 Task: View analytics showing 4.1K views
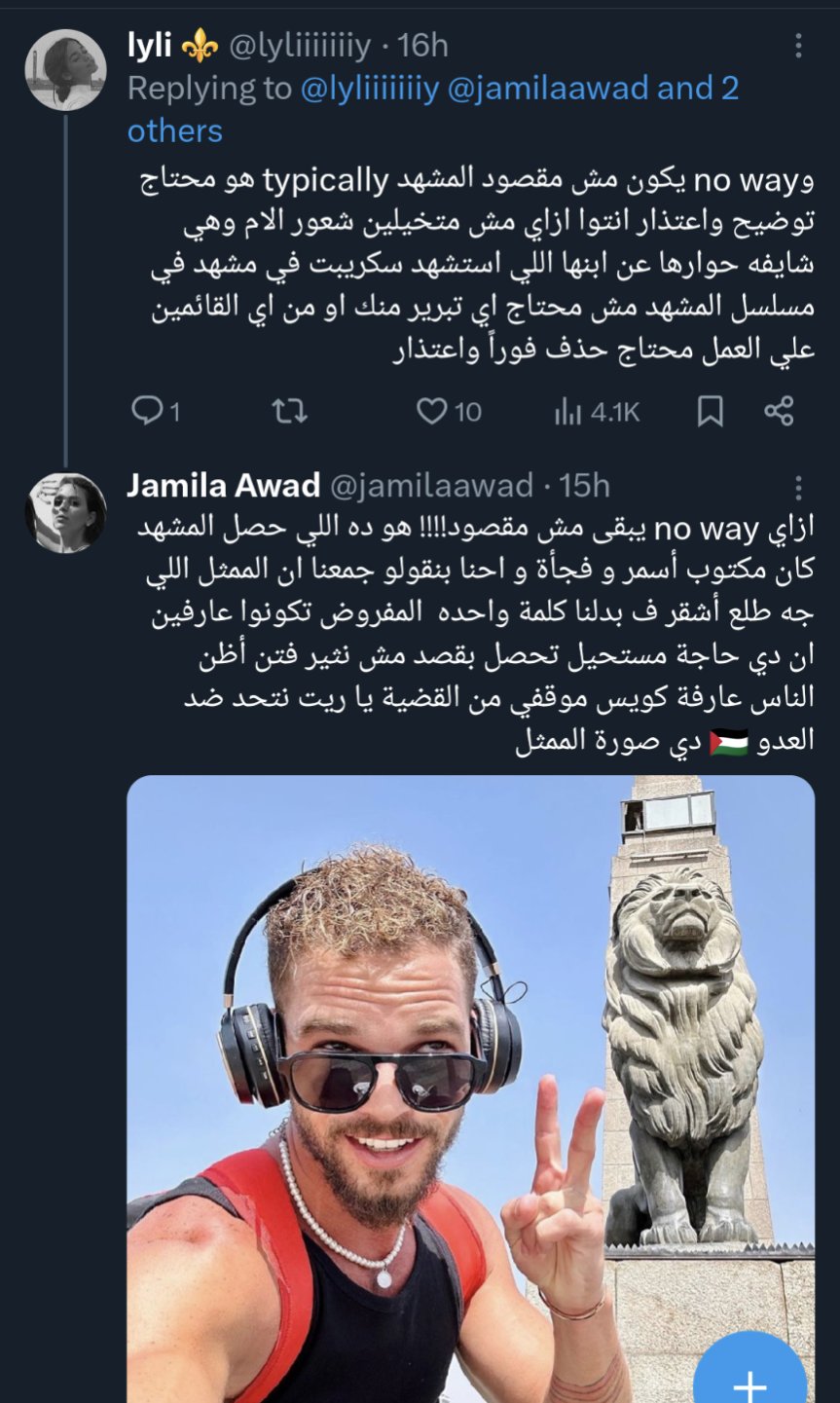point(597,412)
